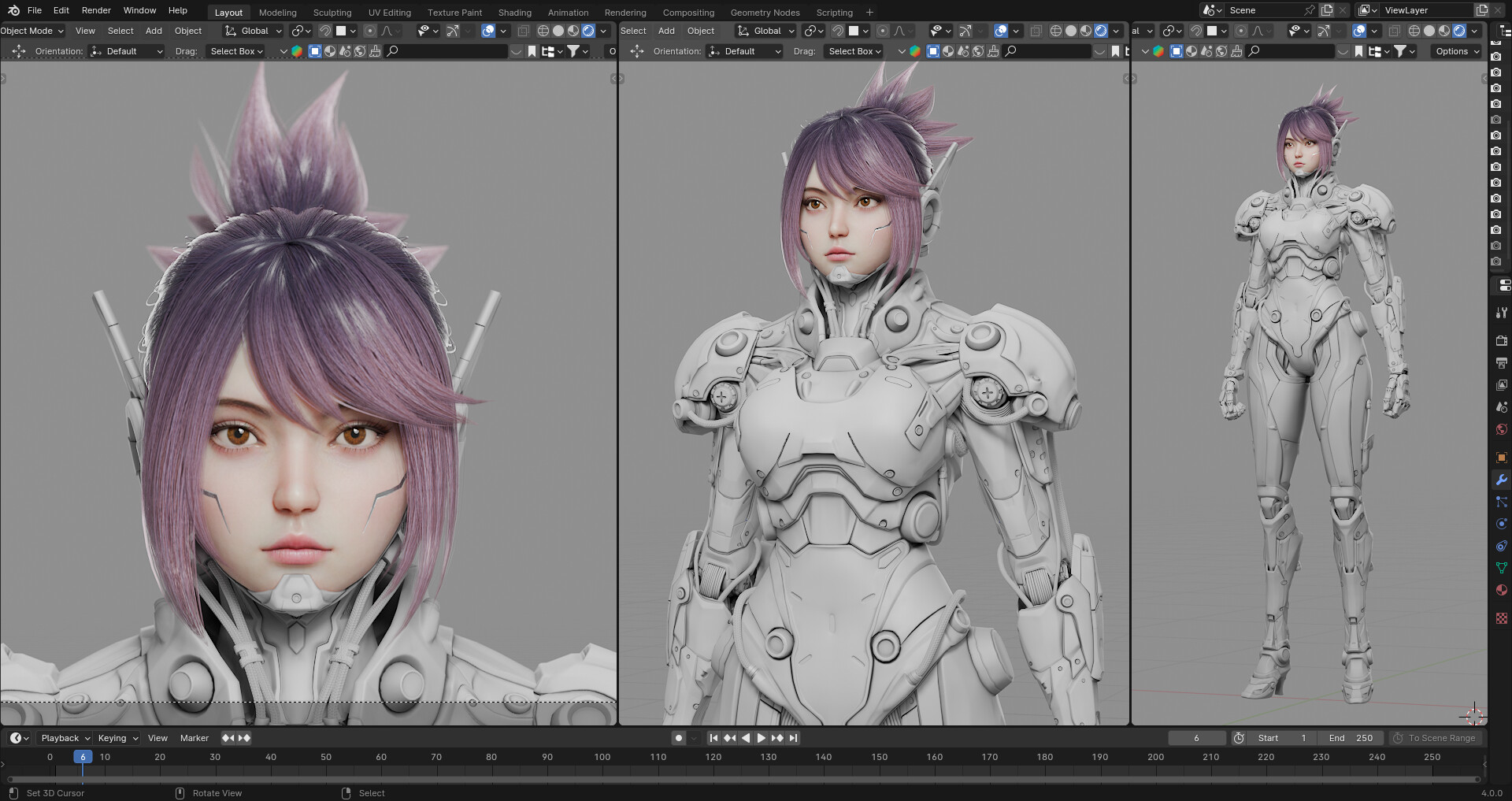Viewport: 1512px width, 801px height.
Task: Jump to the first frame
Action: point(713,738)
